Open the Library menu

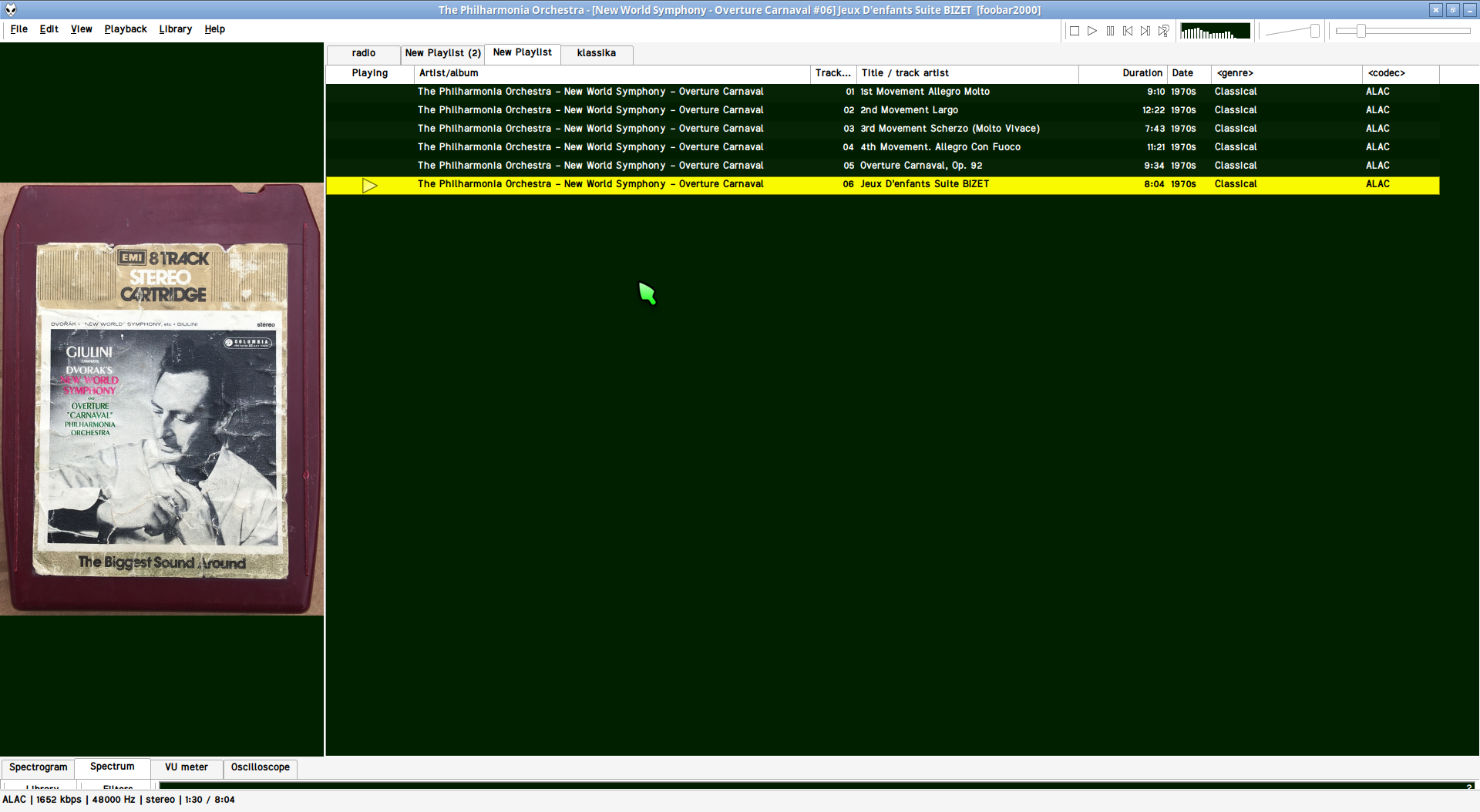(176, 29)
